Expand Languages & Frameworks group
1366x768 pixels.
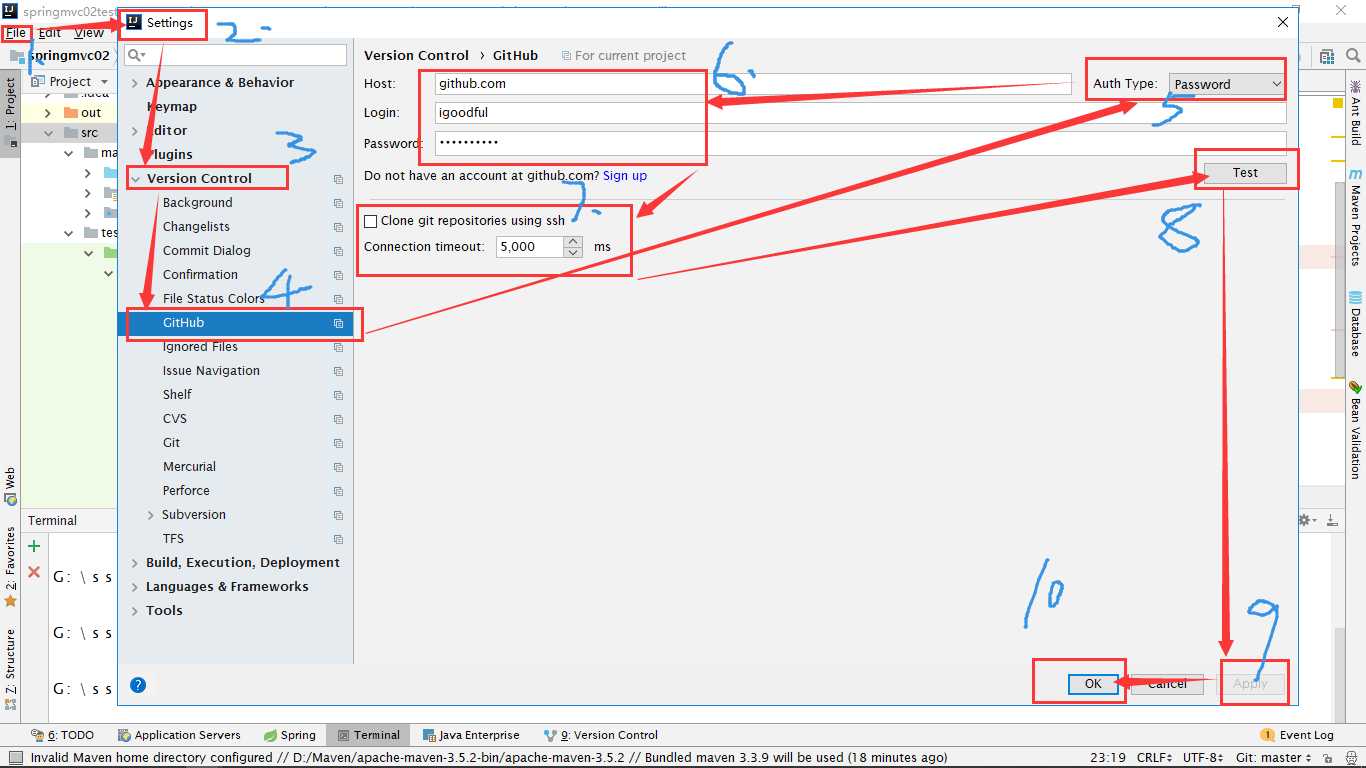pos(135,587)
